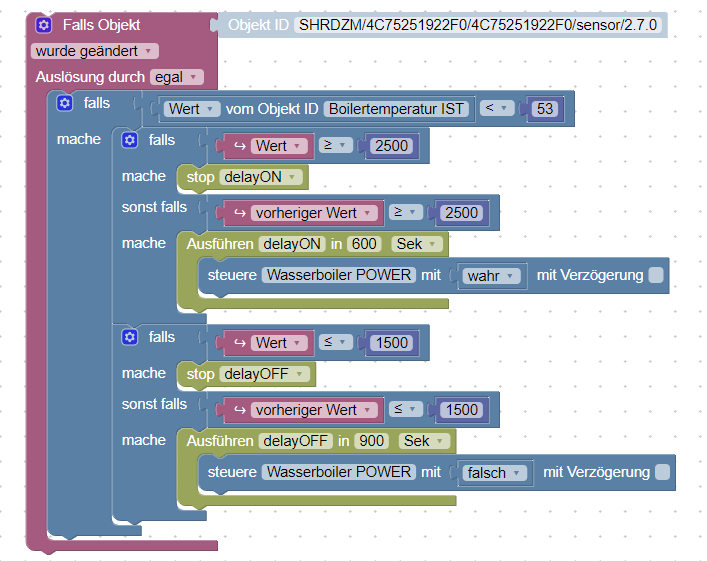The image size is (707, 561).
Task: Open gear settings of falls Wert ≤ 1500 block
Action: [x=130, y=337]
